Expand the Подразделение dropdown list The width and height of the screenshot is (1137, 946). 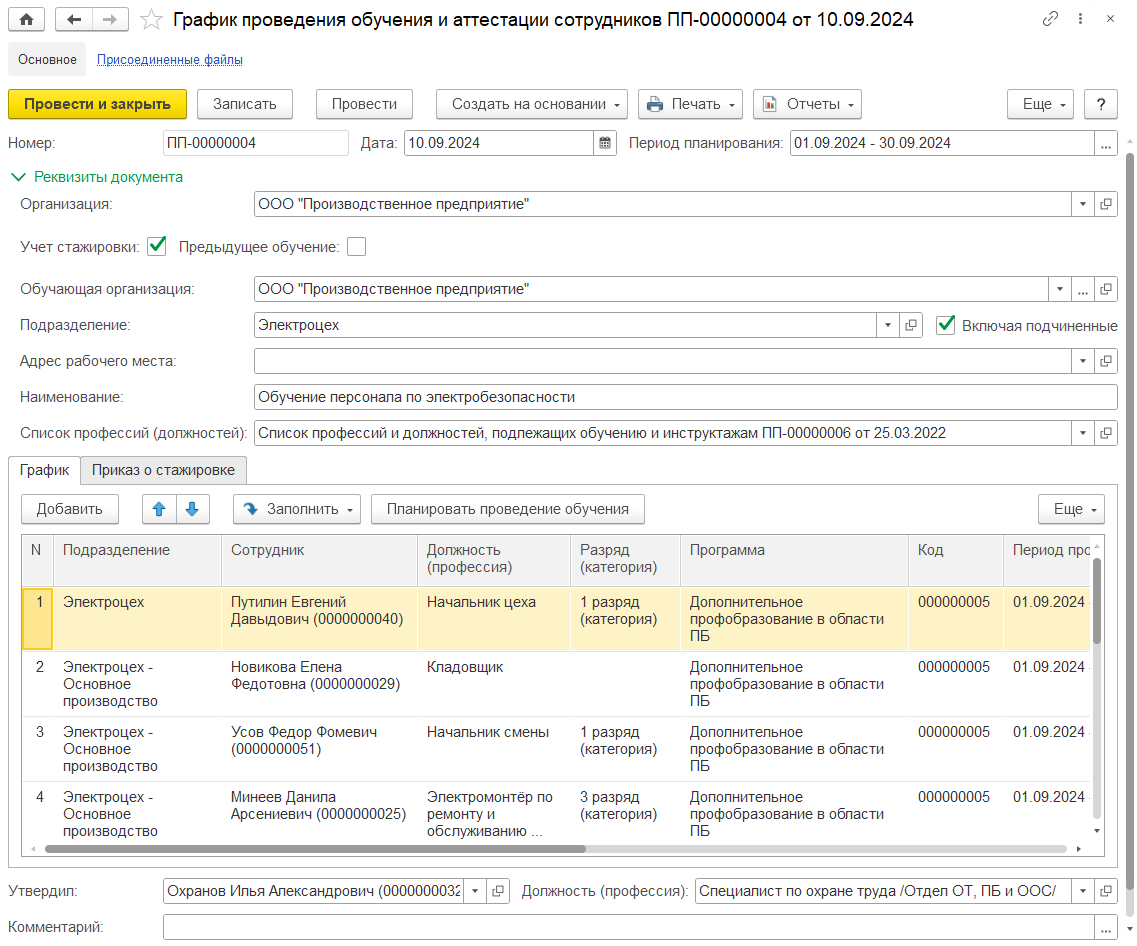pos(887,325)
